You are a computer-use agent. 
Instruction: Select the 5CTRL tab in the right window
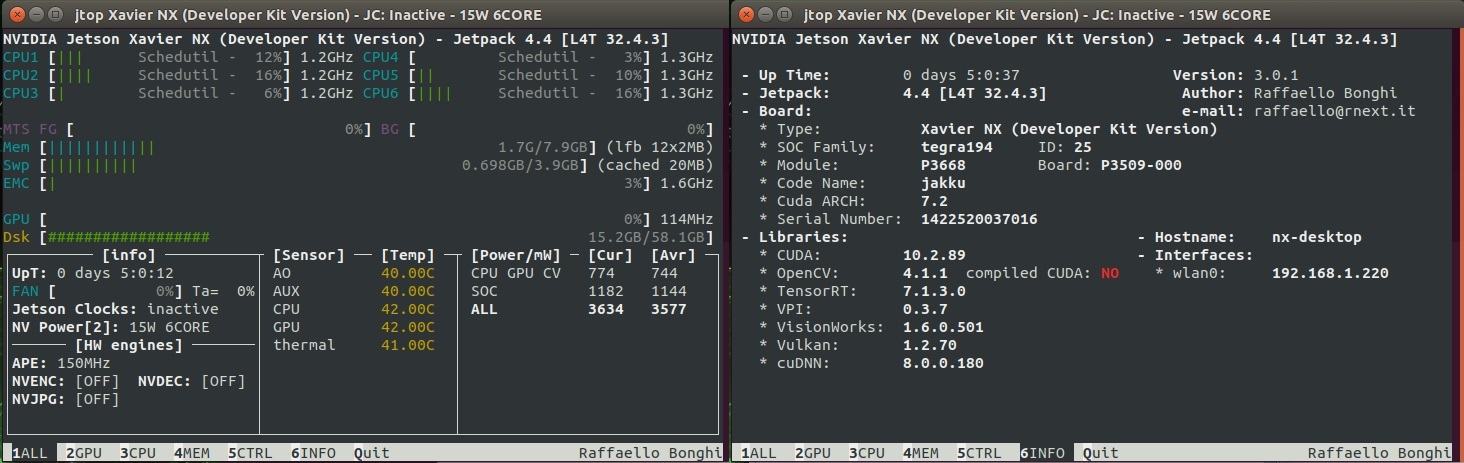(979, 453)
